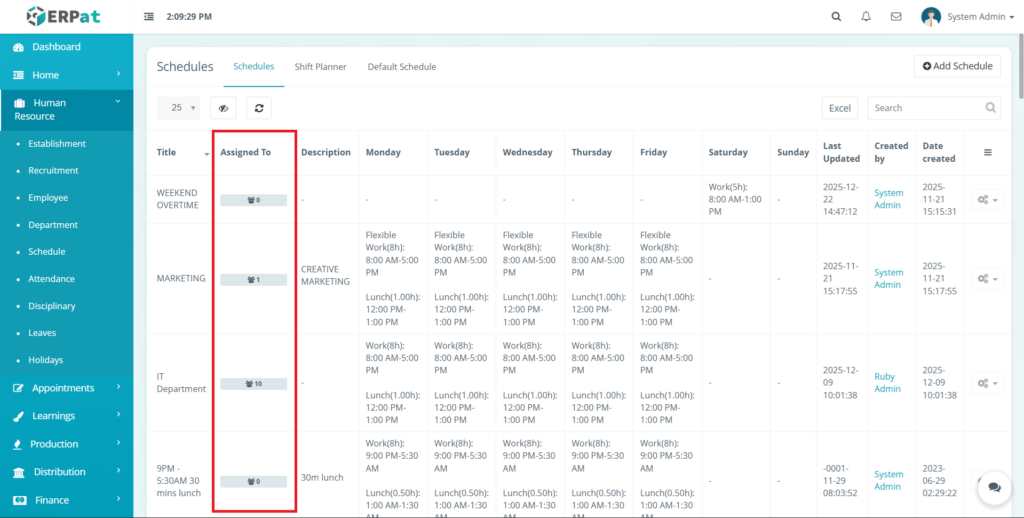The height and width of the screenshot is (518, 1024).
Task: Open the messages envelope icon
Action: [x=896, y=17]
